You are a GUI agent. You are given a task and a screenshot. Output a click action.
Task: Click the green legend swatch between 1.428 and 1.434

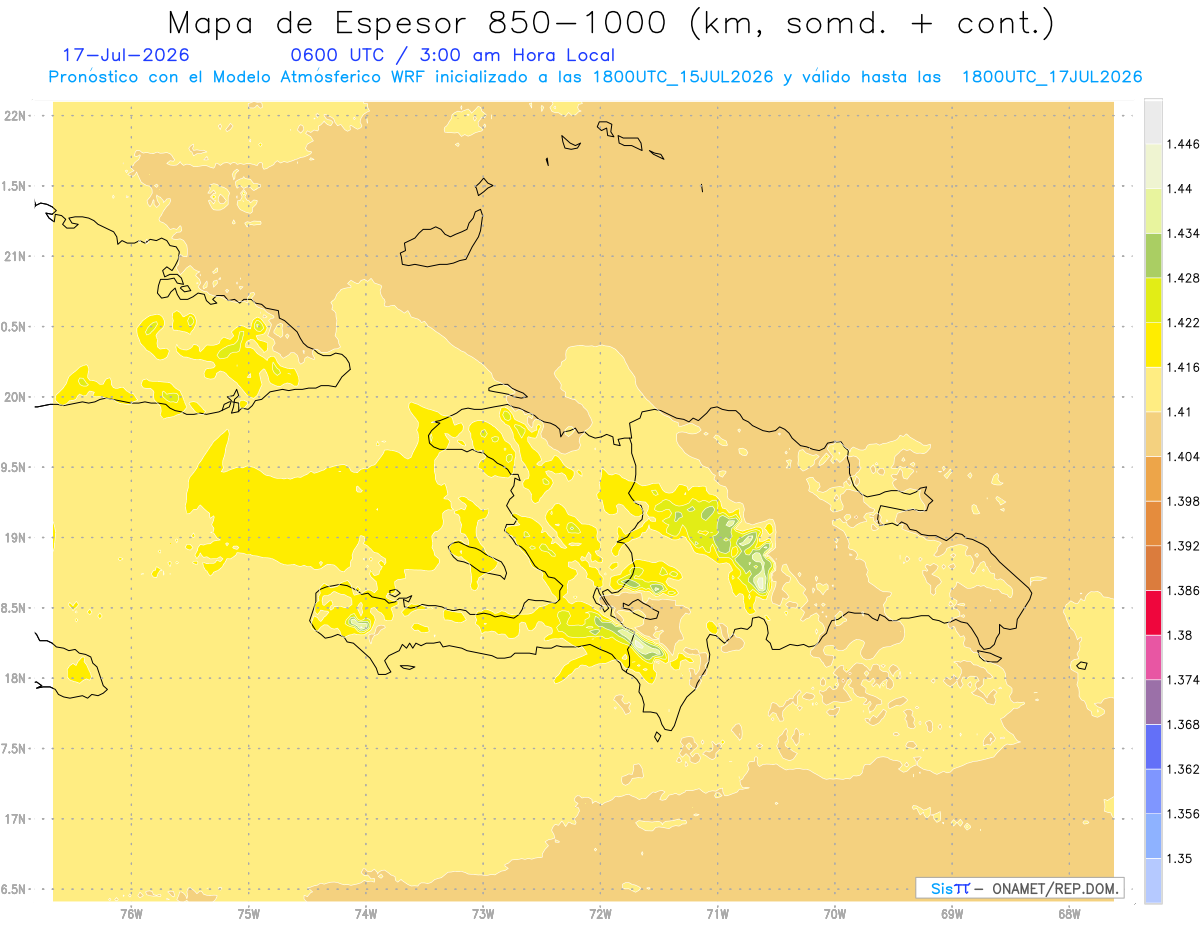tap(1153, 255)
